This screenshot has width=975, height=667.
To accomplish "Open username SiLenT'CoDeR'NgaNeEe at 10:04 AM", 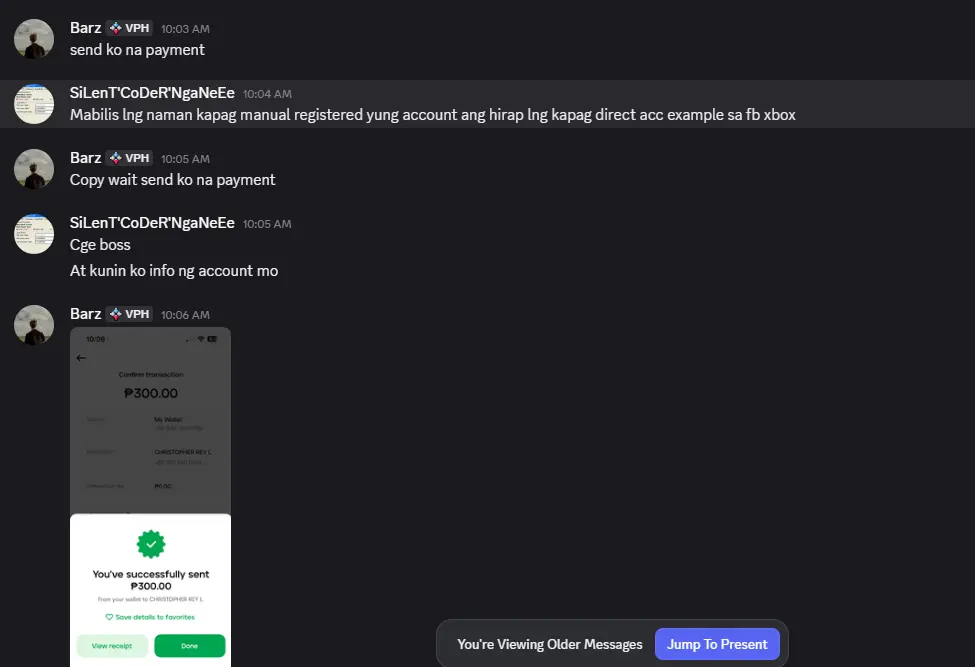I will click(x=152, y=93).
